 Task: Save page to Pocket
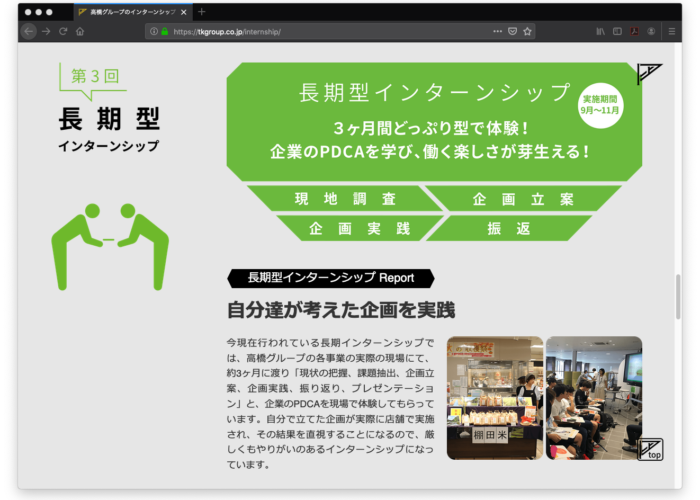[512, 31]
